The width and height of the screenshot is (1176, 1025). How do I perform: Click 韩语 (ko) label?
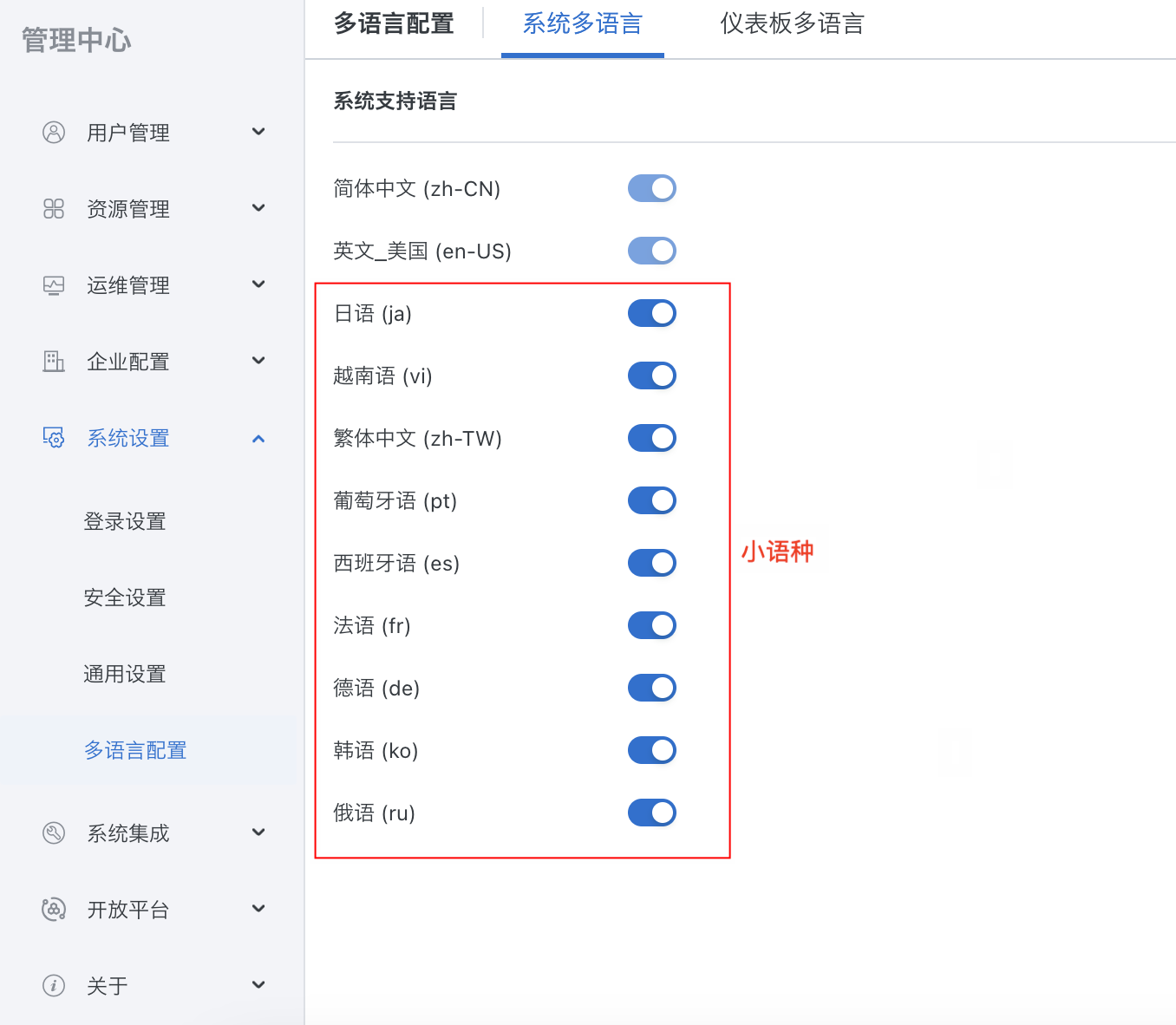point(376,750)
